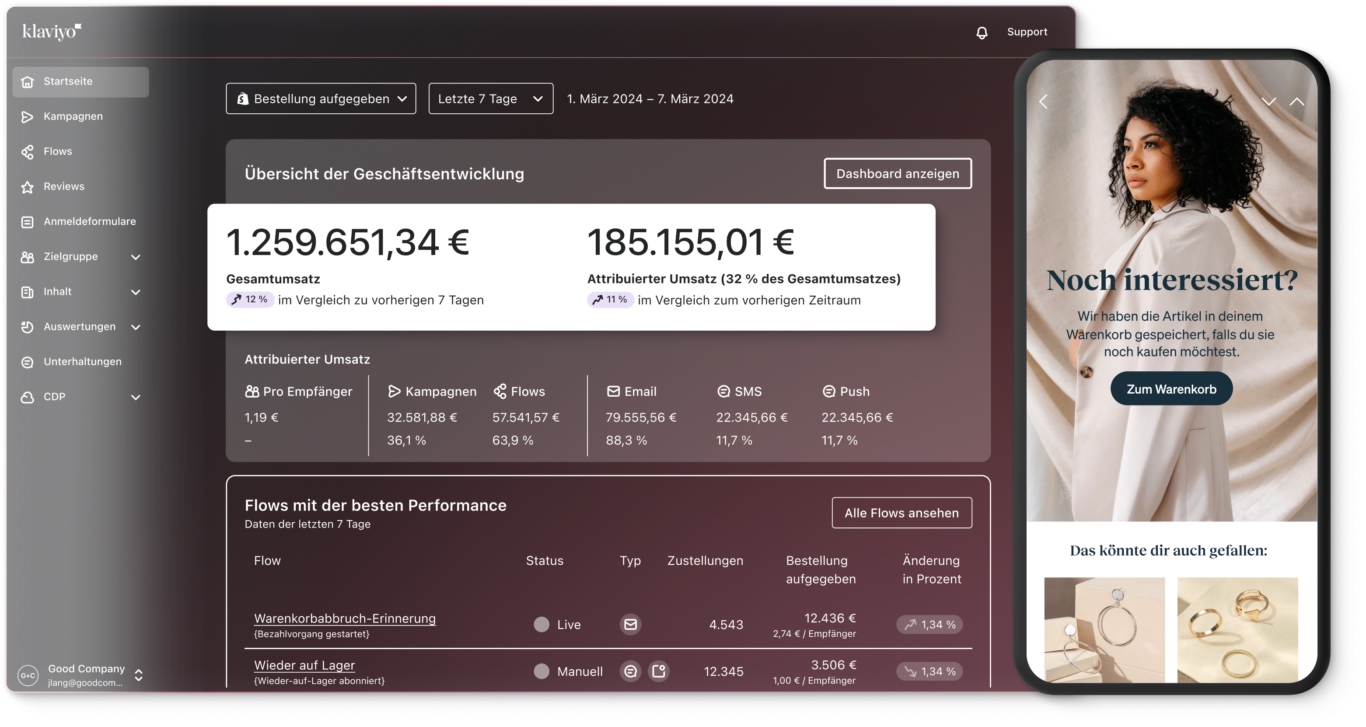
Task: Click the down chevron in phone preview
Action: tap(1269, 102)
